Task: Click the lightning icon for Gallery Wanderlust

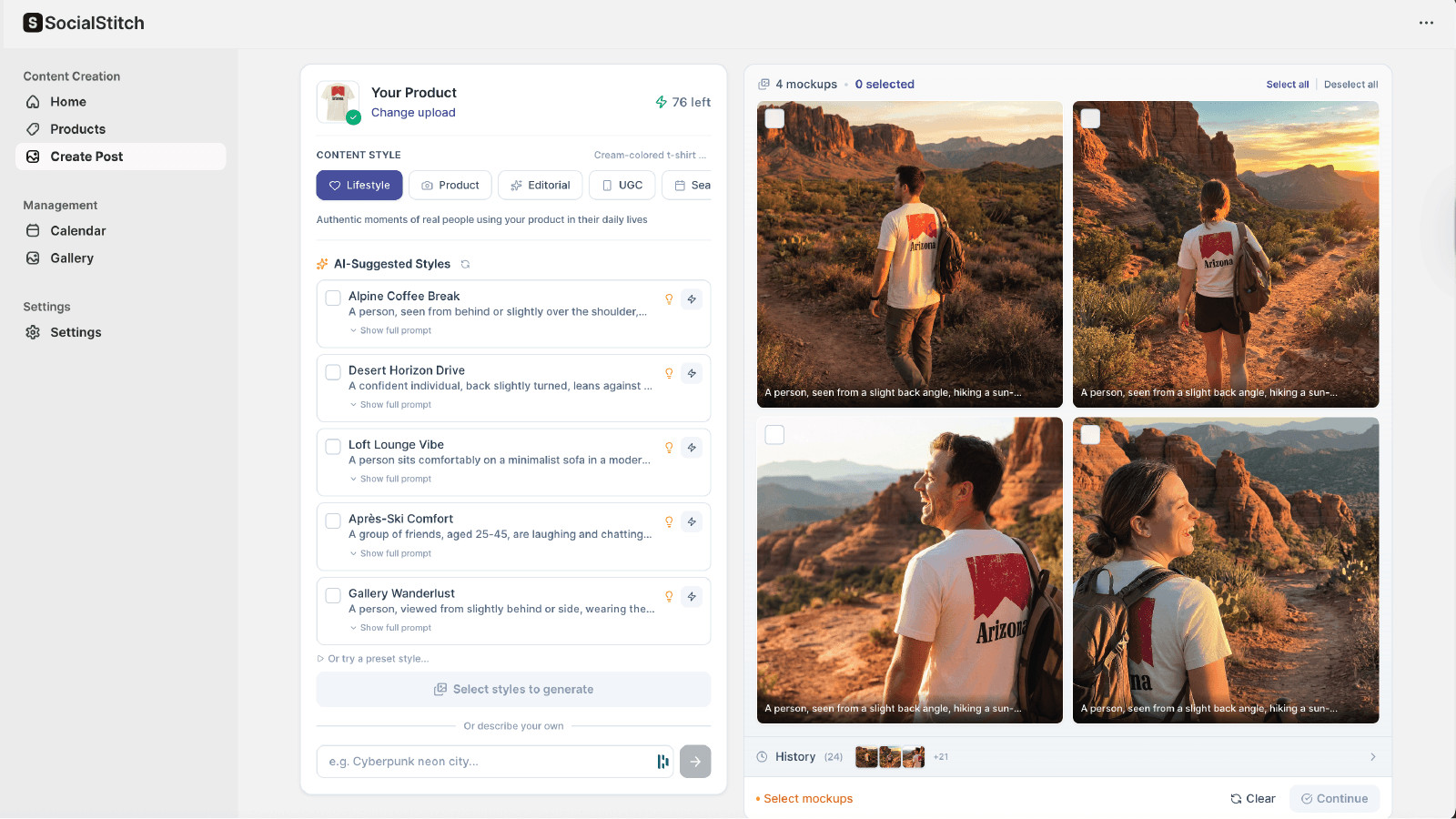Action: pos(692,596)
